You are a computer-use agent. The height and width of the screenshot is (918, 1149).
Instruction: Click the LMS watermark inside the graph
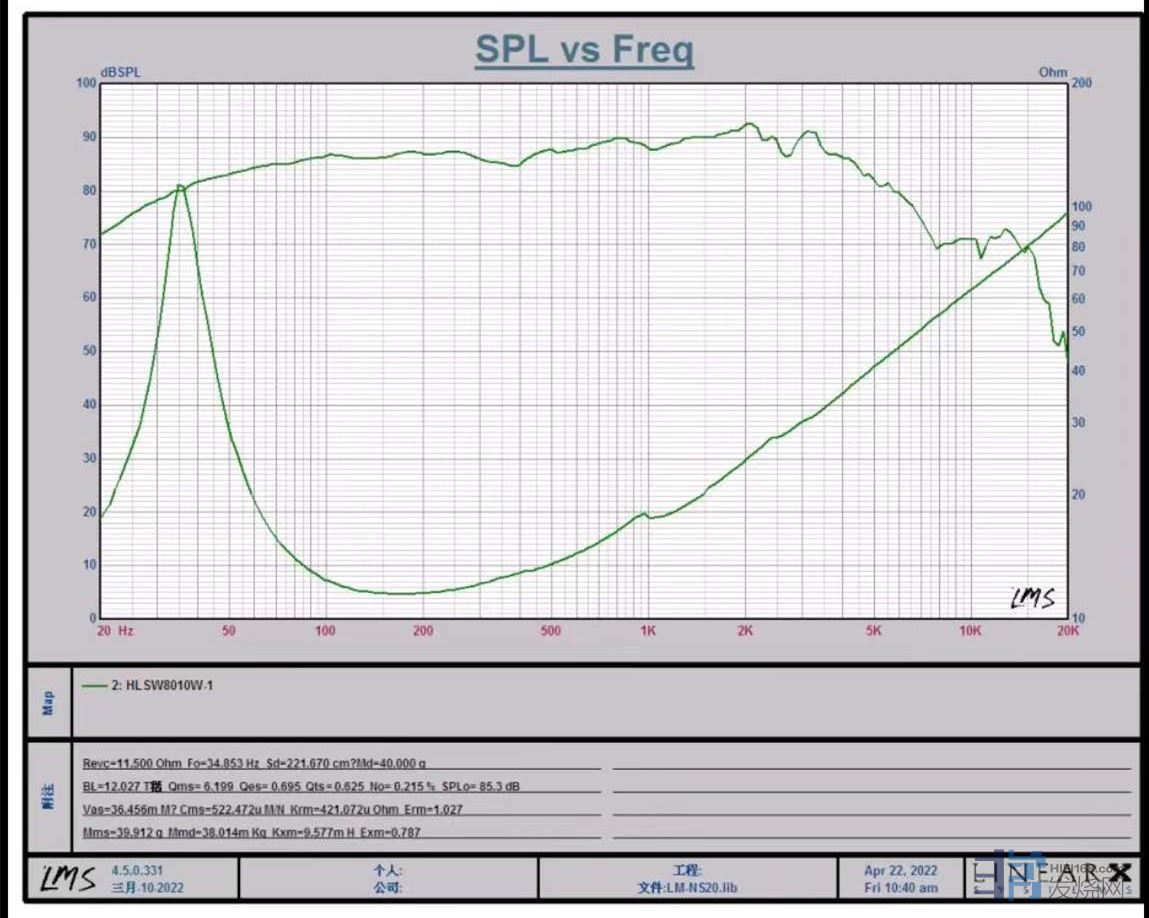[1031, 597]
